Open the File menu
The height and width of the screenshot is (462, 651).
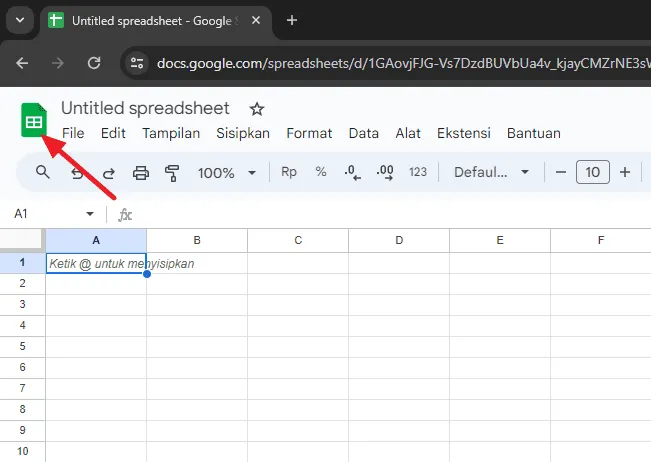point(73,133)
